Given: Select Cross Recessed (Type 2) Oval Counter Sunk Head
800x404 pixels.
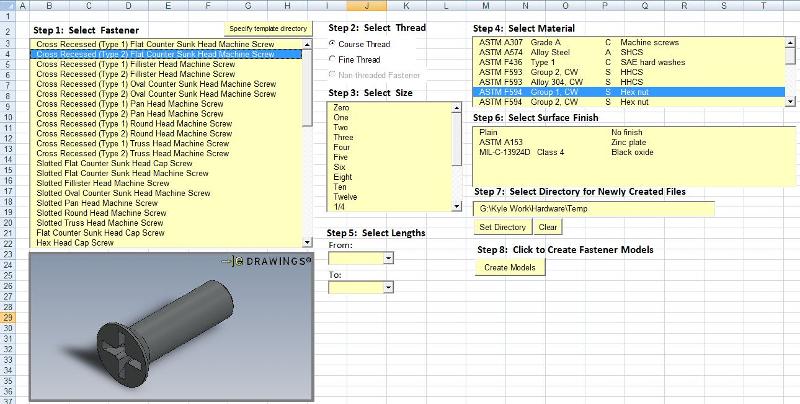Looking at the screenshot, I should [166, 94].
